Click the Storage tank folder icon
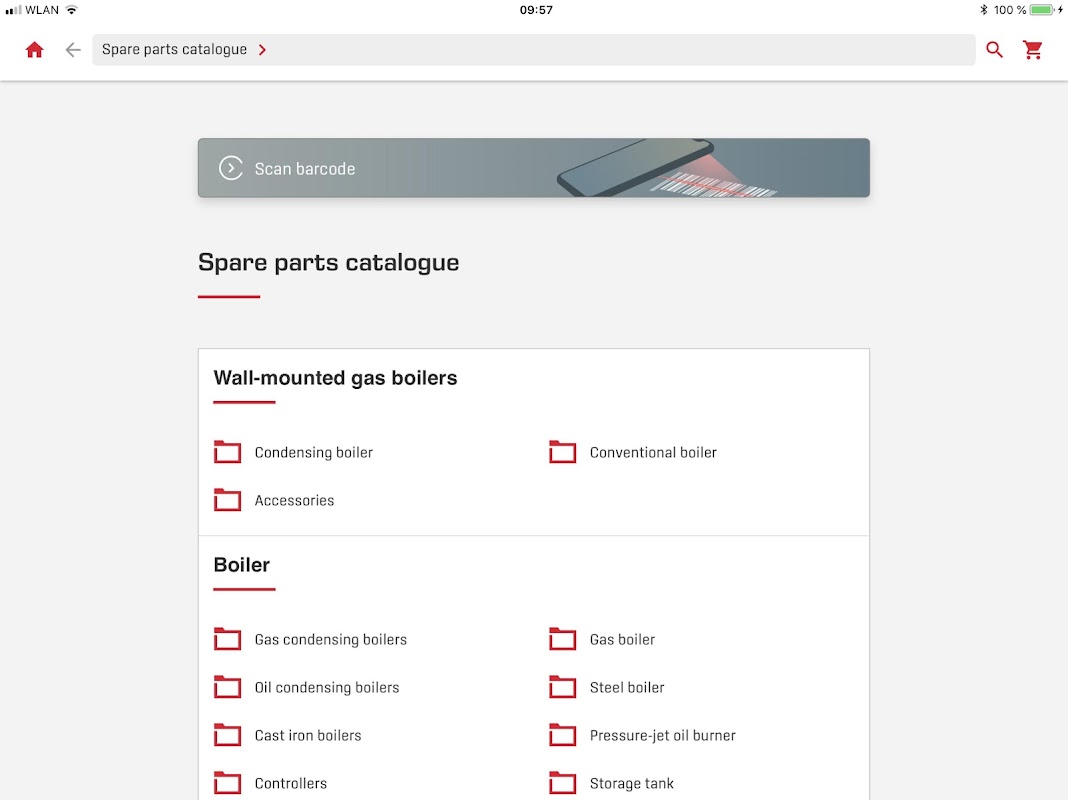Viewport: 1068px width, 800px height. click(563, 783)
